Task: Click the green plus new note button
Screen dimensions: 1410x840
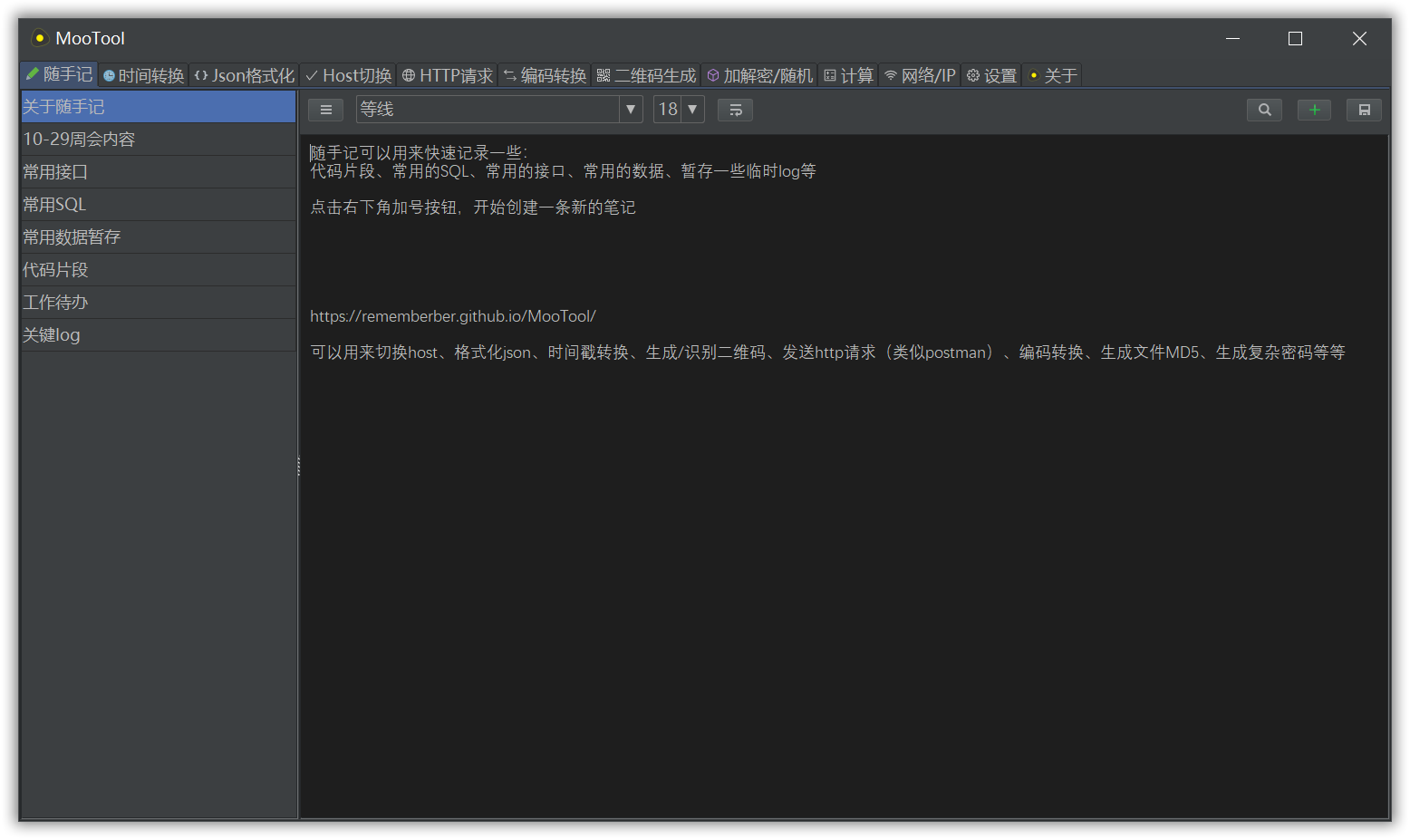Action: coord(1314,110)
